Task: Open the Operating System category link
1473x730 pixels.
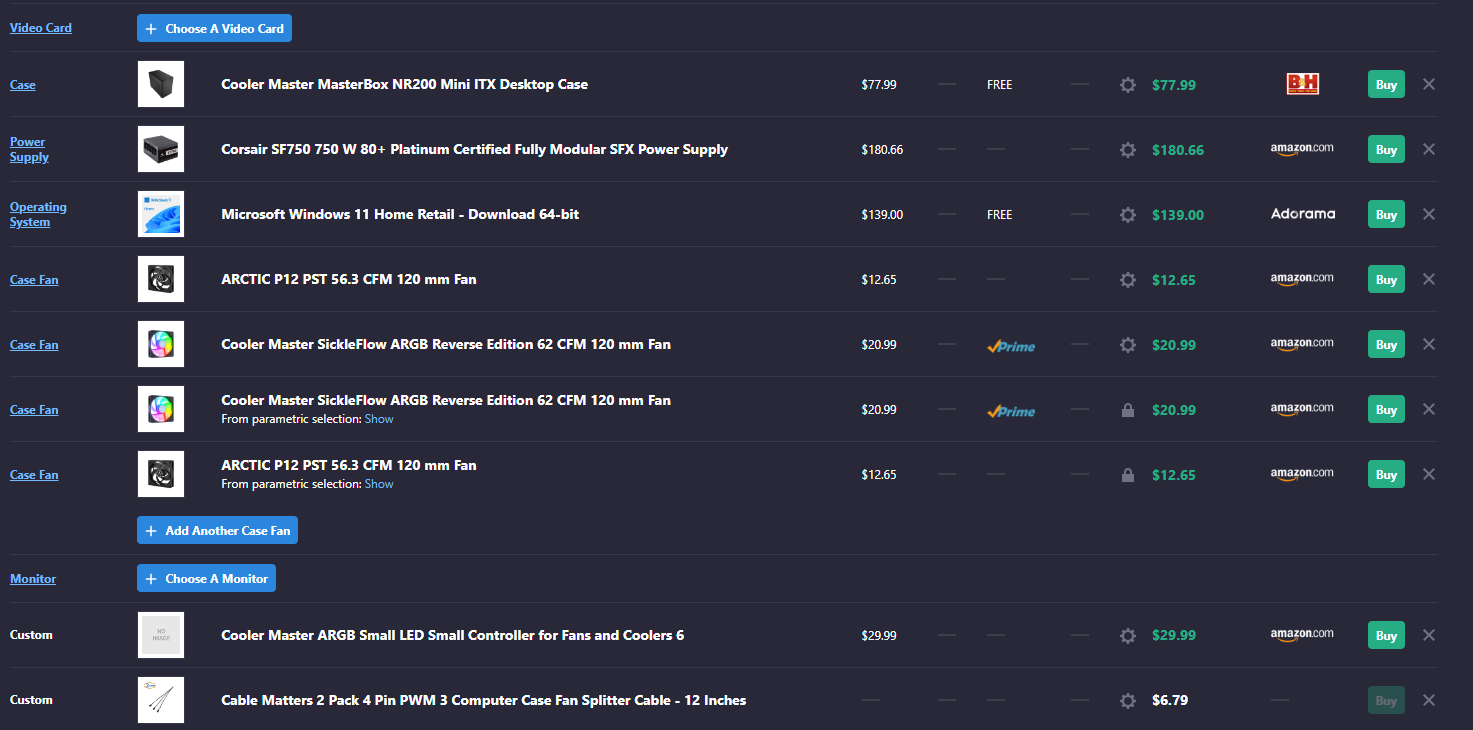Action: 38,214
